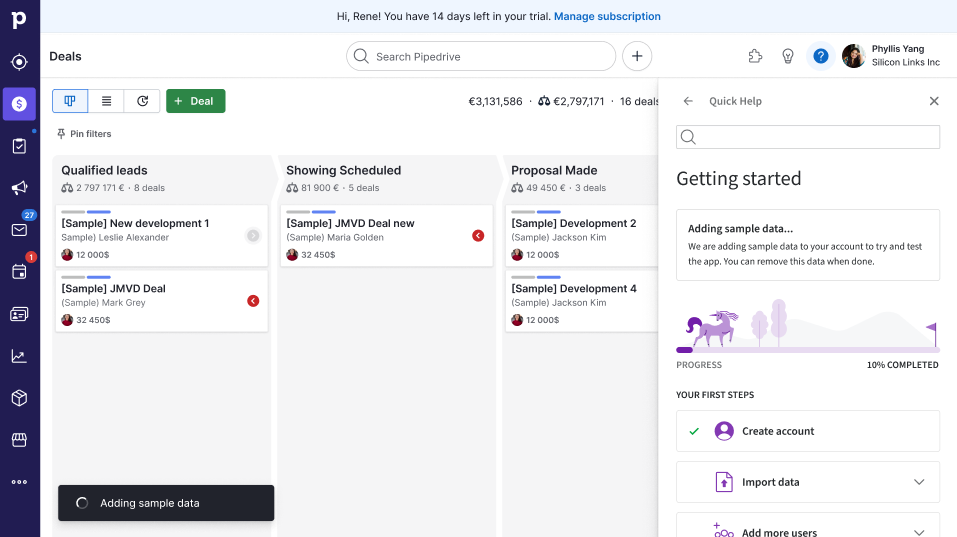The width and height of the screenshot is (957, 537).
Task: Click the quick add plus button
Action: [x=637, y=56]
